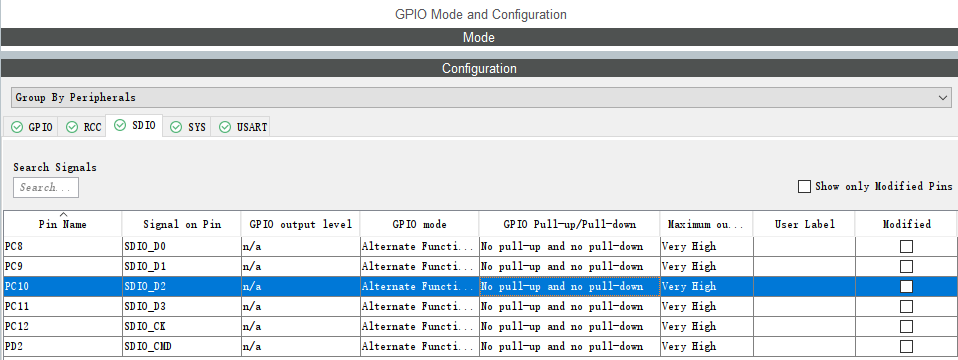Open the Group By Peripherals dropdown
This screenshot has height=360, width=958.
(x=481, y=97)
